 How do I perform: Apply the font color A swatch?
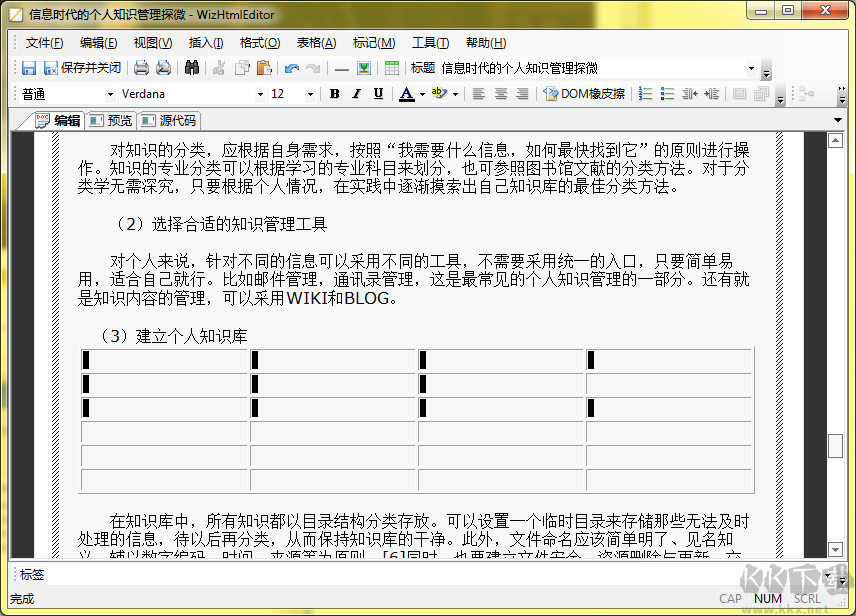tap(406, 94)
